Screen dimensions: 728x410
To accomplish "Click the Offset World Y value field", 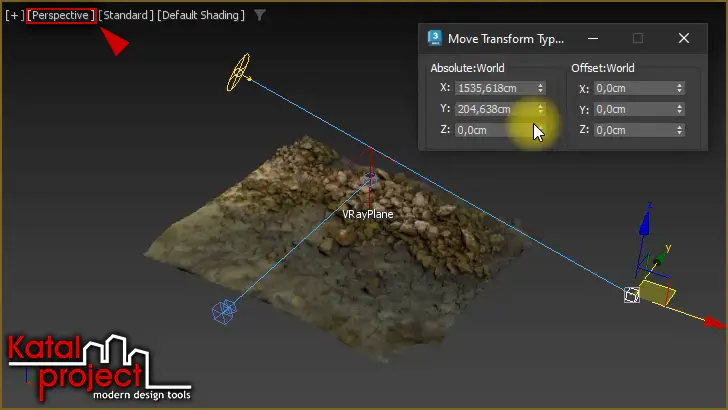I will click(x=634, y=109).
